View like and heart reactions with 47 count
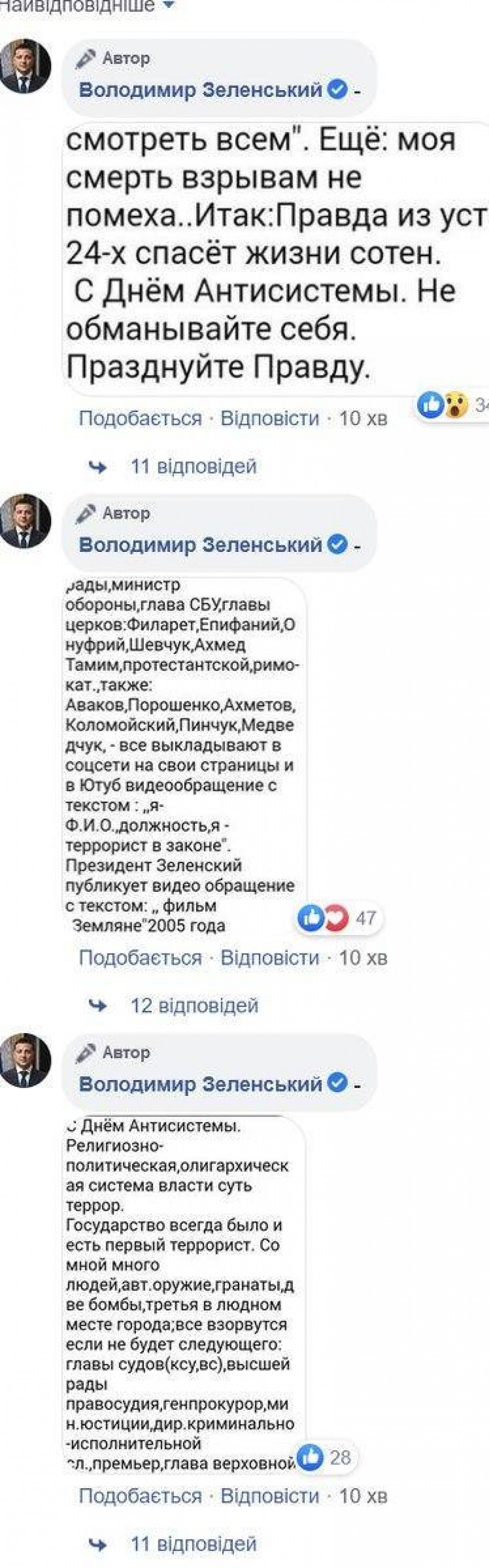Screen dimensions: 489x1568 [339, 918]
